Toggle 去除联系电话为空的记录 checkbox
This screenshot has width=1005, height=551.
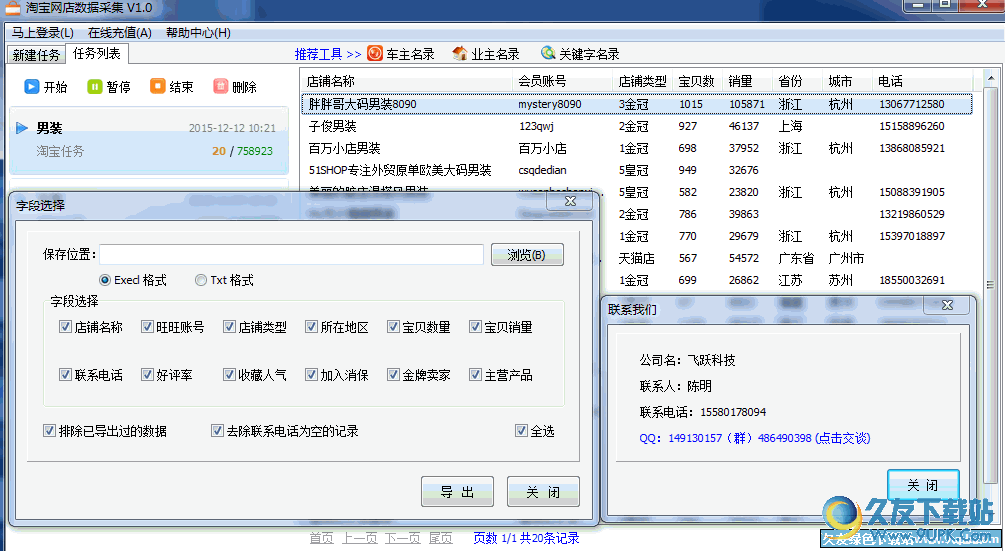217,431
